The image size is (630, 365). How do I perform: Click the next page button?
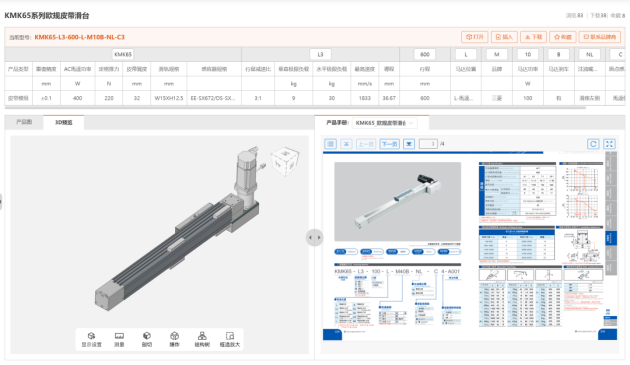click(x=389, y=144)
